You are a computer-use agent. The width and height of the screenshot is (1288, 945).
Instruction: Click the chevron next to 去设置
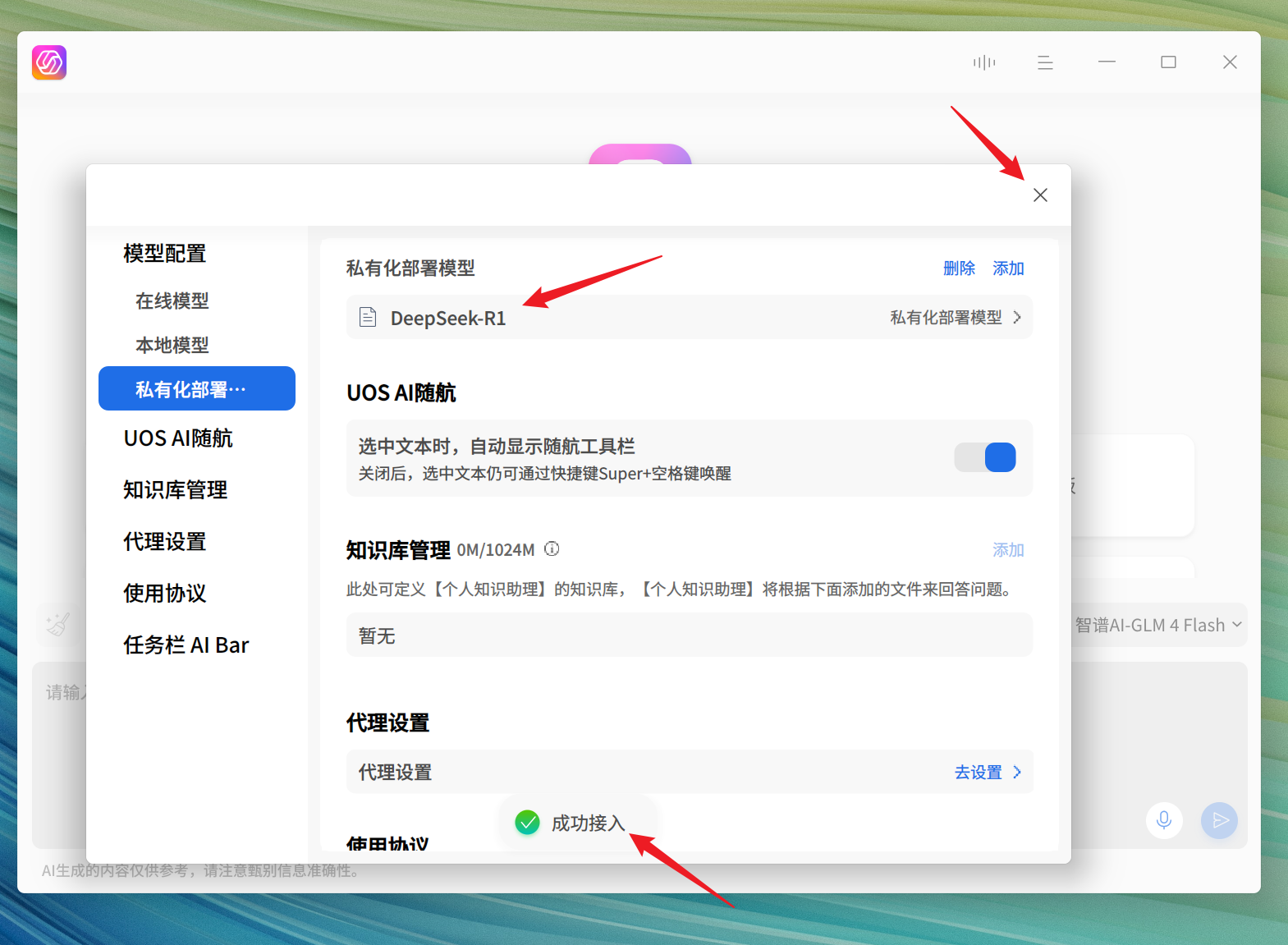tap(1017, 772)
